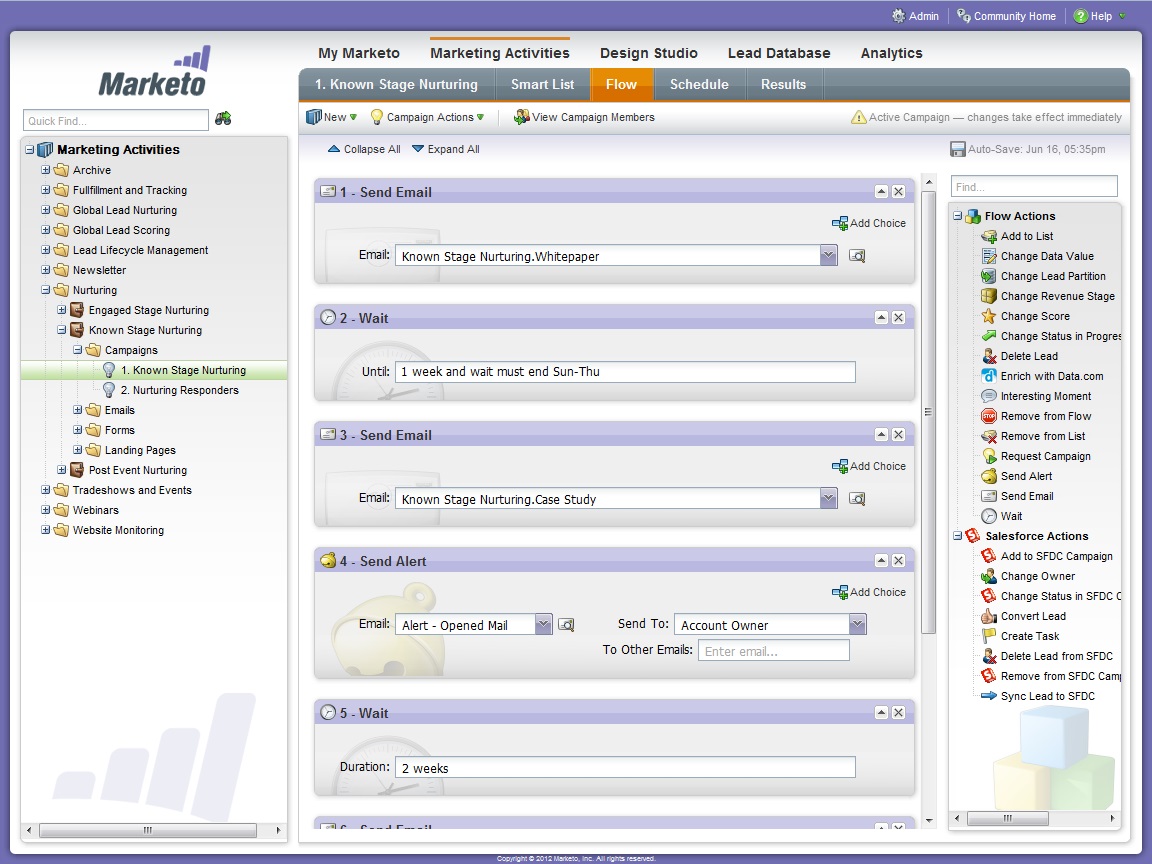
Task: Click the Delete Lead icon
Action: [989, 356]
